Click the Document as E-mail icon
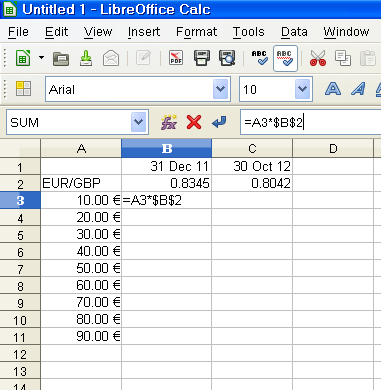Viewport: 381px width, 390px height. pyautogui.click(x=111, y=58)
